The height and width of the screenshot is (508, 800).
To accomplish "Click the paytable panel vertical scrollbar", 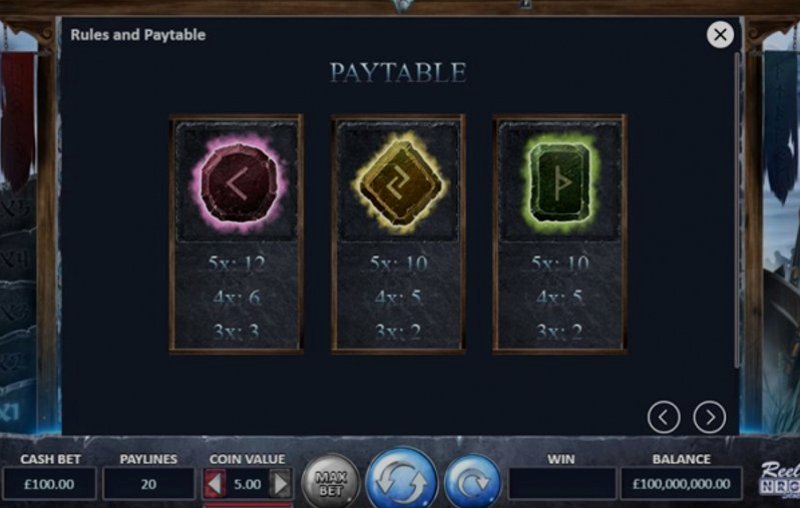I will (737, 209).
